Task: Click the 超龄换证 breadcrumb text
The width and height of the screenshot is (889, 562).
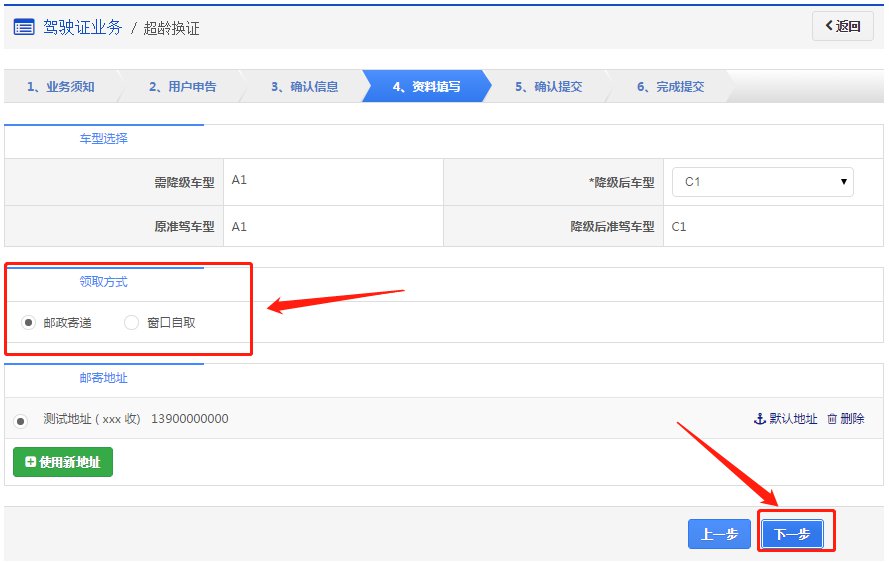Action: point(171,28)
